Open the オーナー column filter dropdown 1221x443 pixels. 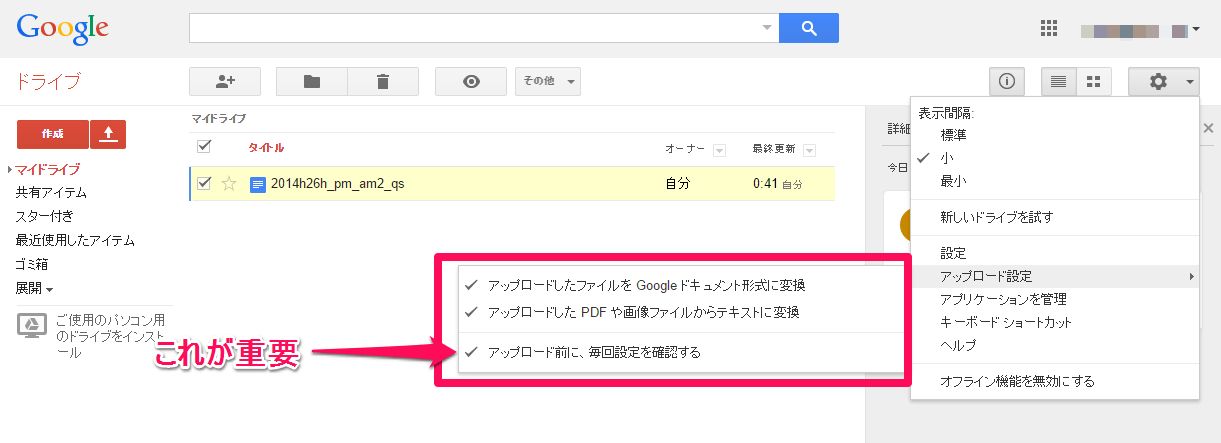[x=719, y=151]
